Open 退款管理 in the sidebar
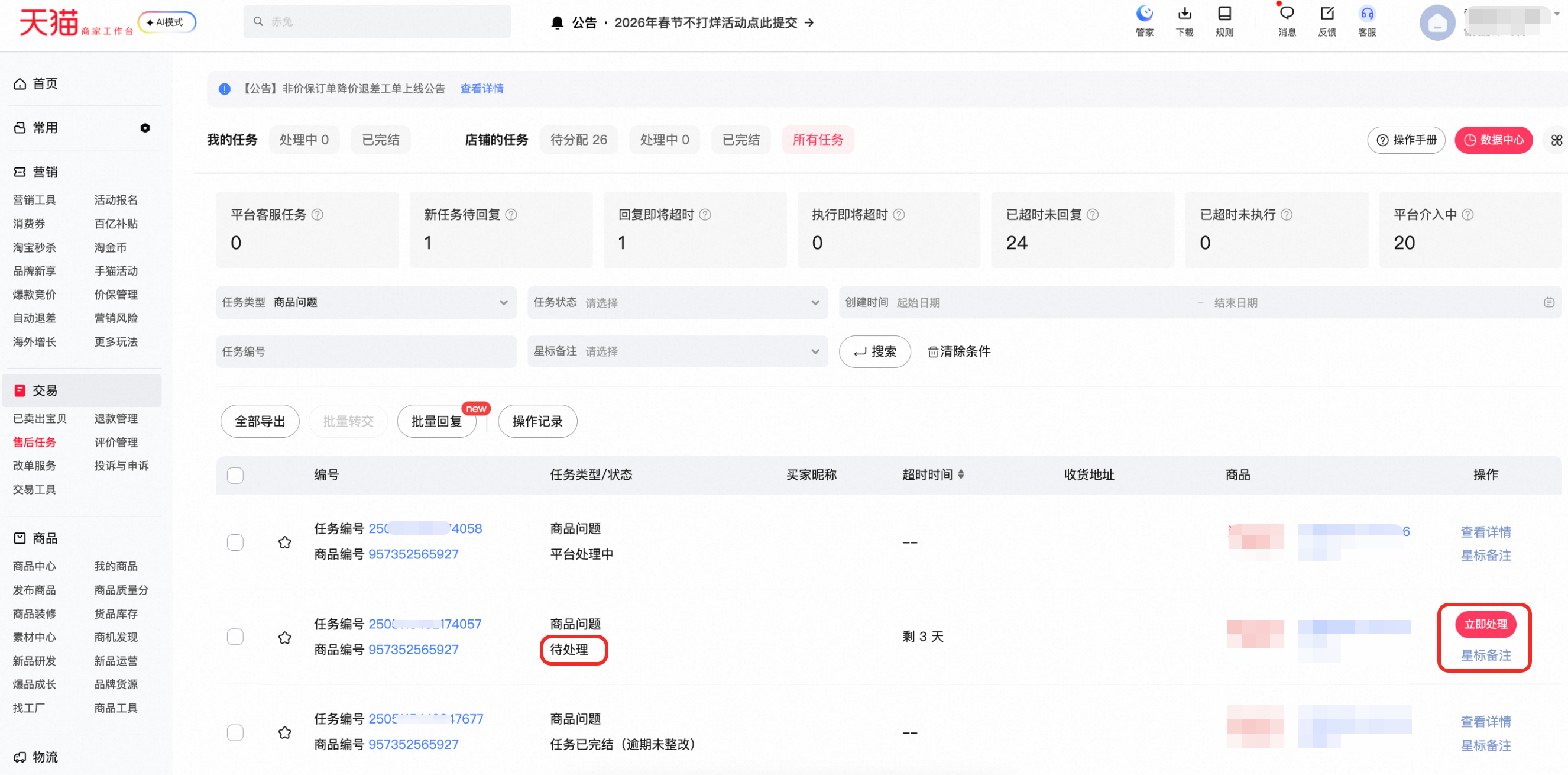The height and width of the screenshot is (775, 1568). pyautogui.click(x=116, y=419)
